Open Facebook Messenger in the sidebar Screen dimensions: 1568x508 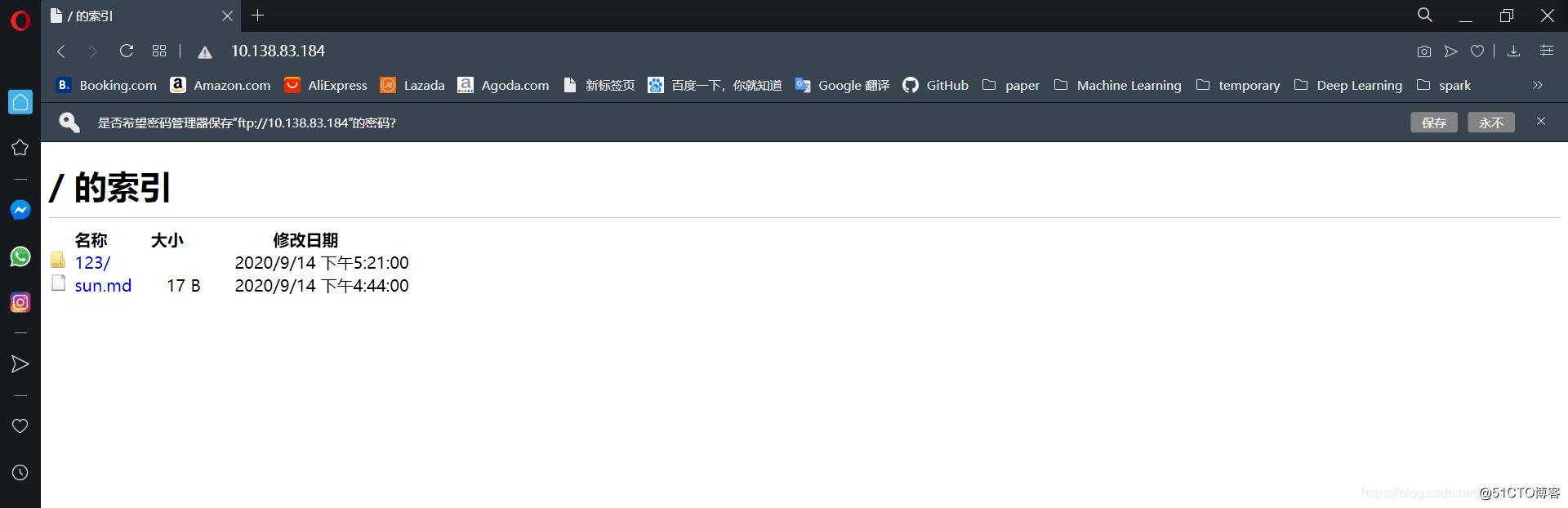pos(20,210)
